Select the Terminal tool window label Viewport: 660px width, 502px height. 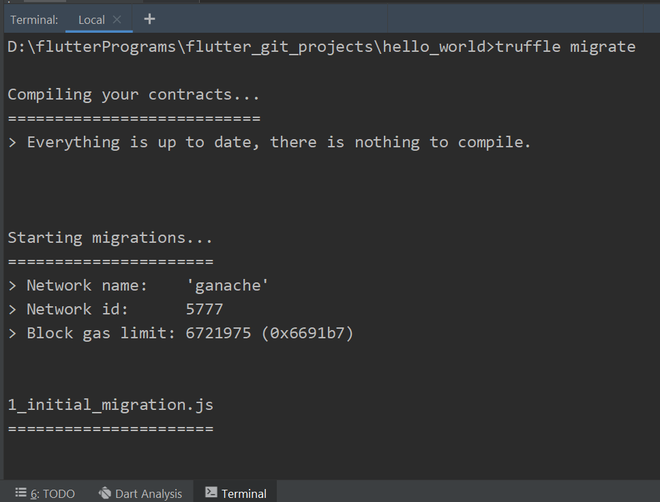244,493
